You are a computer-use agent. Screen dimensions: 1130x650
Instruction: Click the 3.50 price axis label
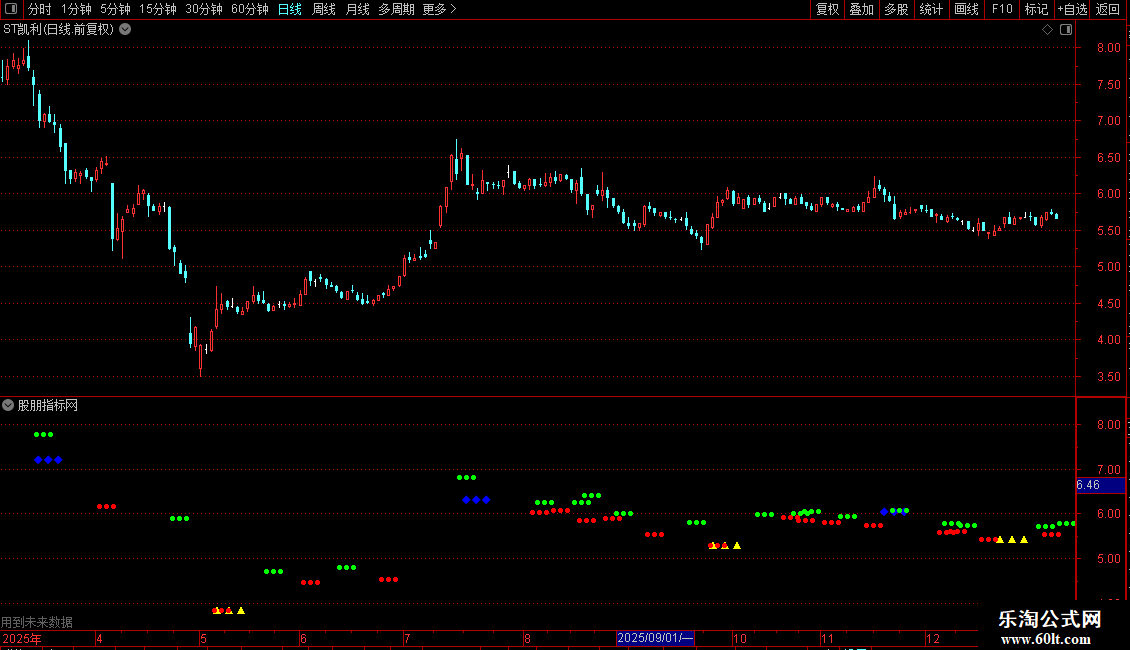[x=1108, y=377]
